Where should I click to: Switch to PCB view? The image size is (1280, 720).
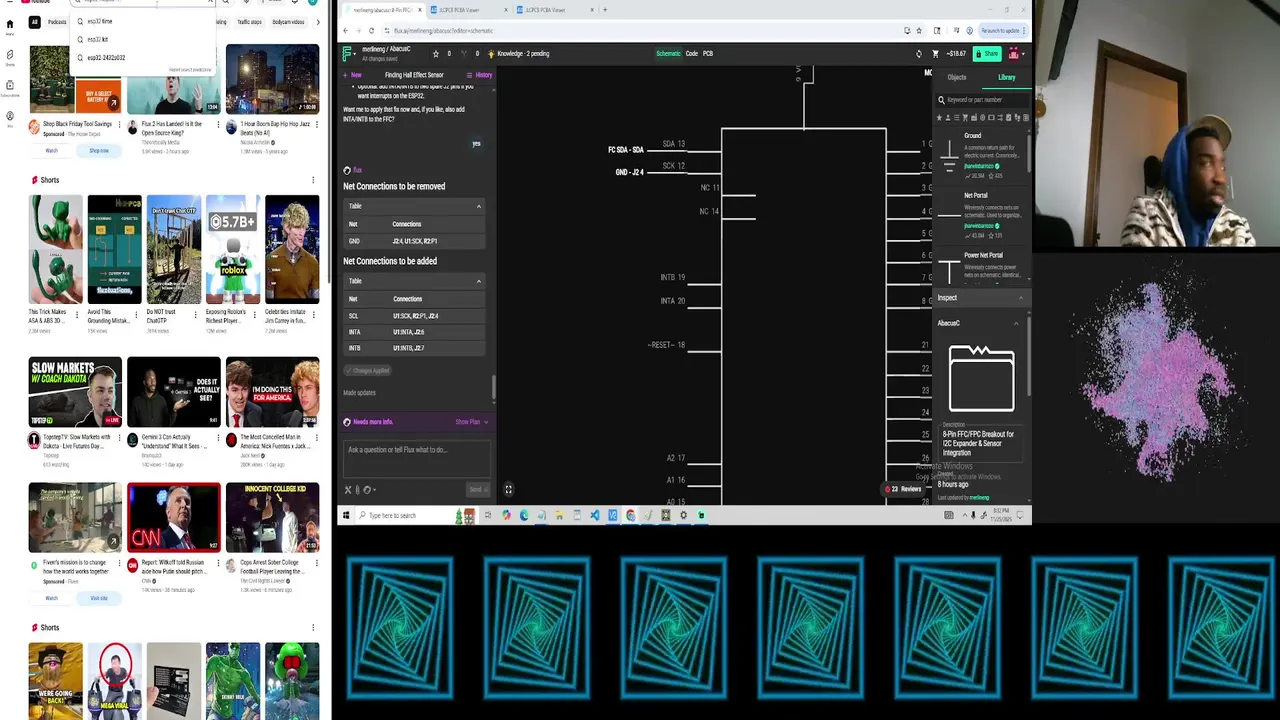coord(708,54)
